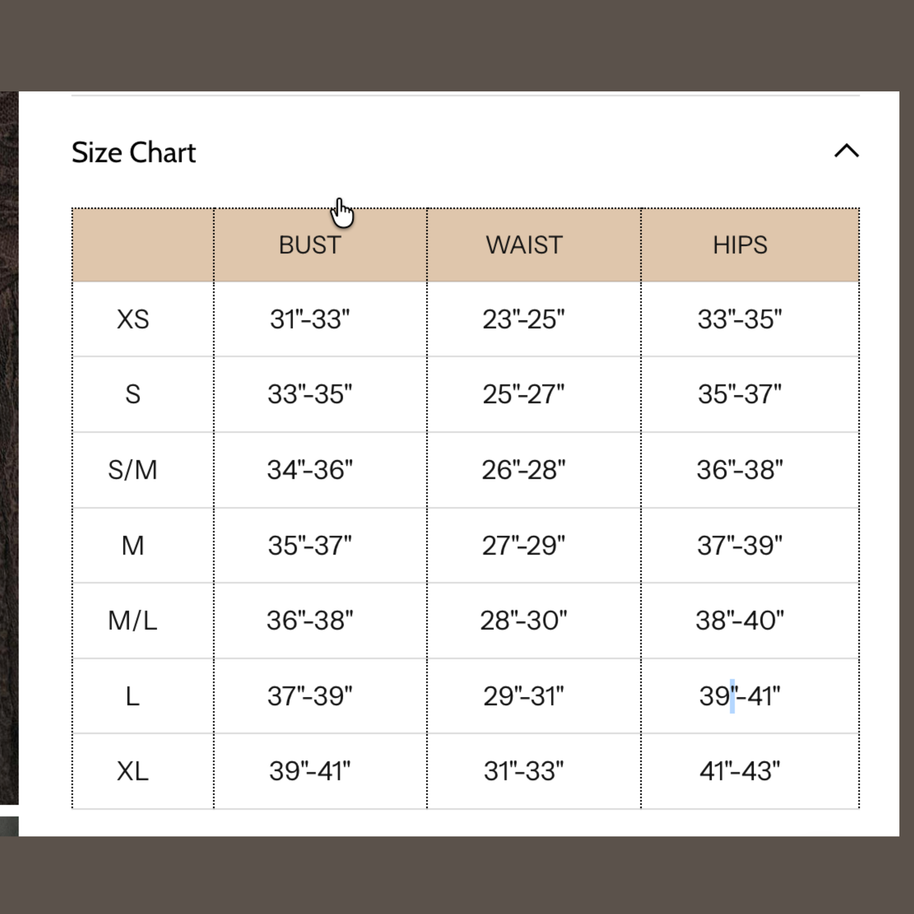Viewport: 914px width, 914px height.
Task: Select the WAIST column header
Action: coord(524,245)
